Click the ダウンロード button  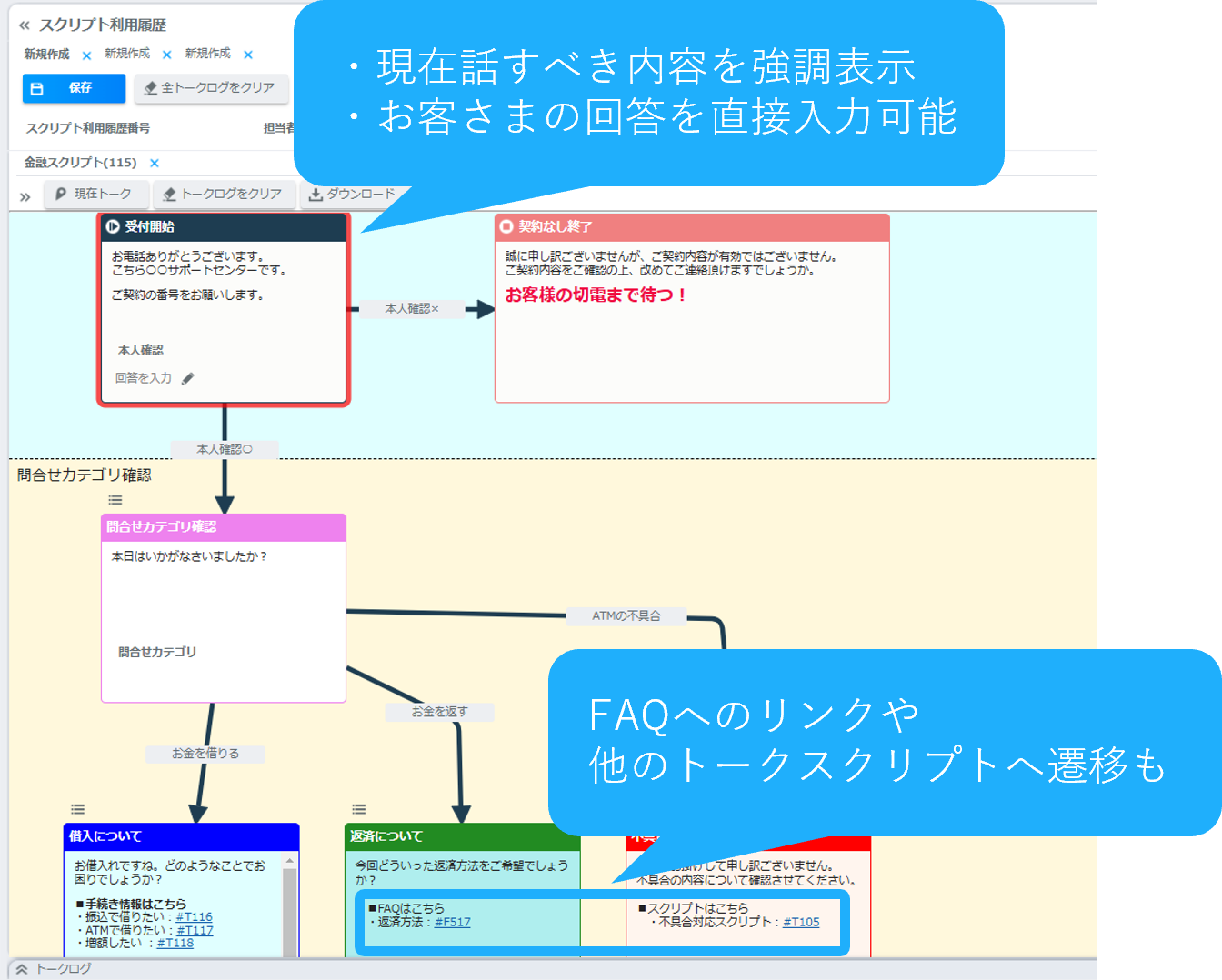coord(352,195)
